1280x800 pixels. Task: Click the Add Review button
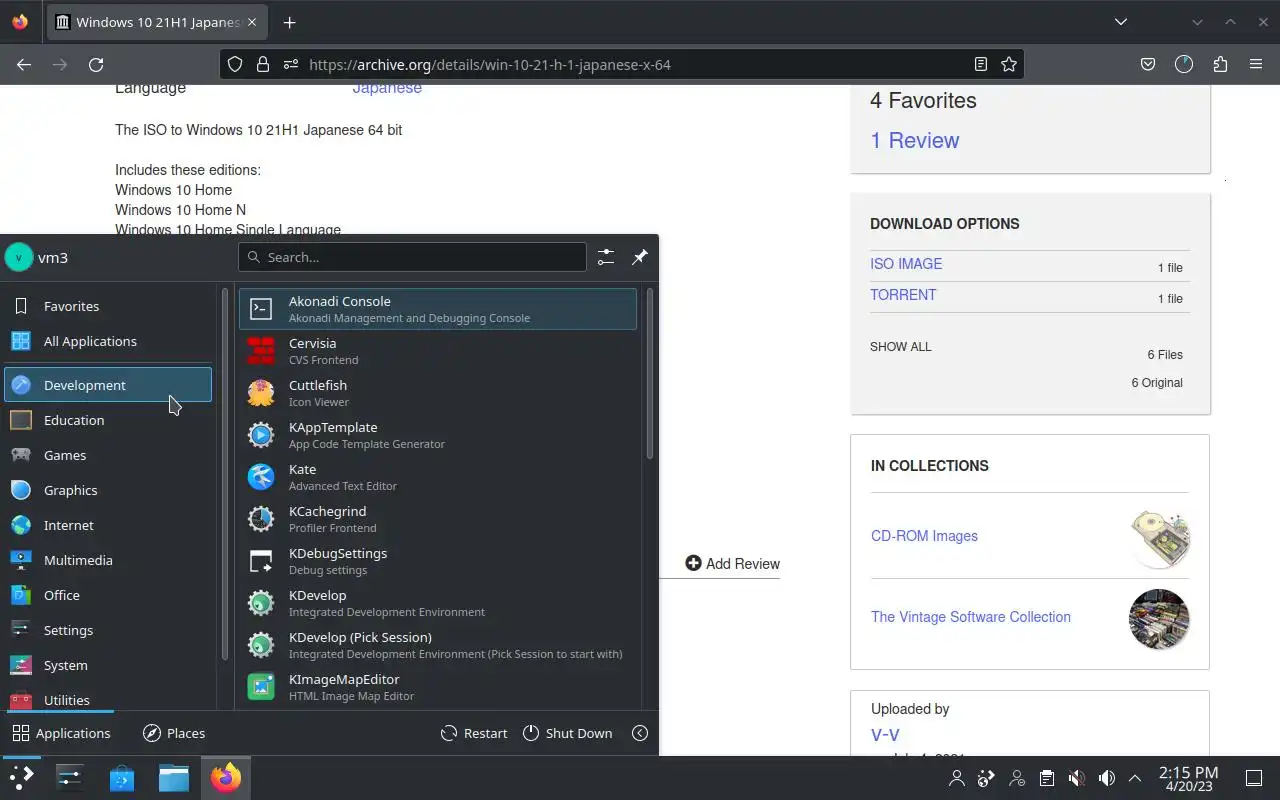[x=732, y=564]
